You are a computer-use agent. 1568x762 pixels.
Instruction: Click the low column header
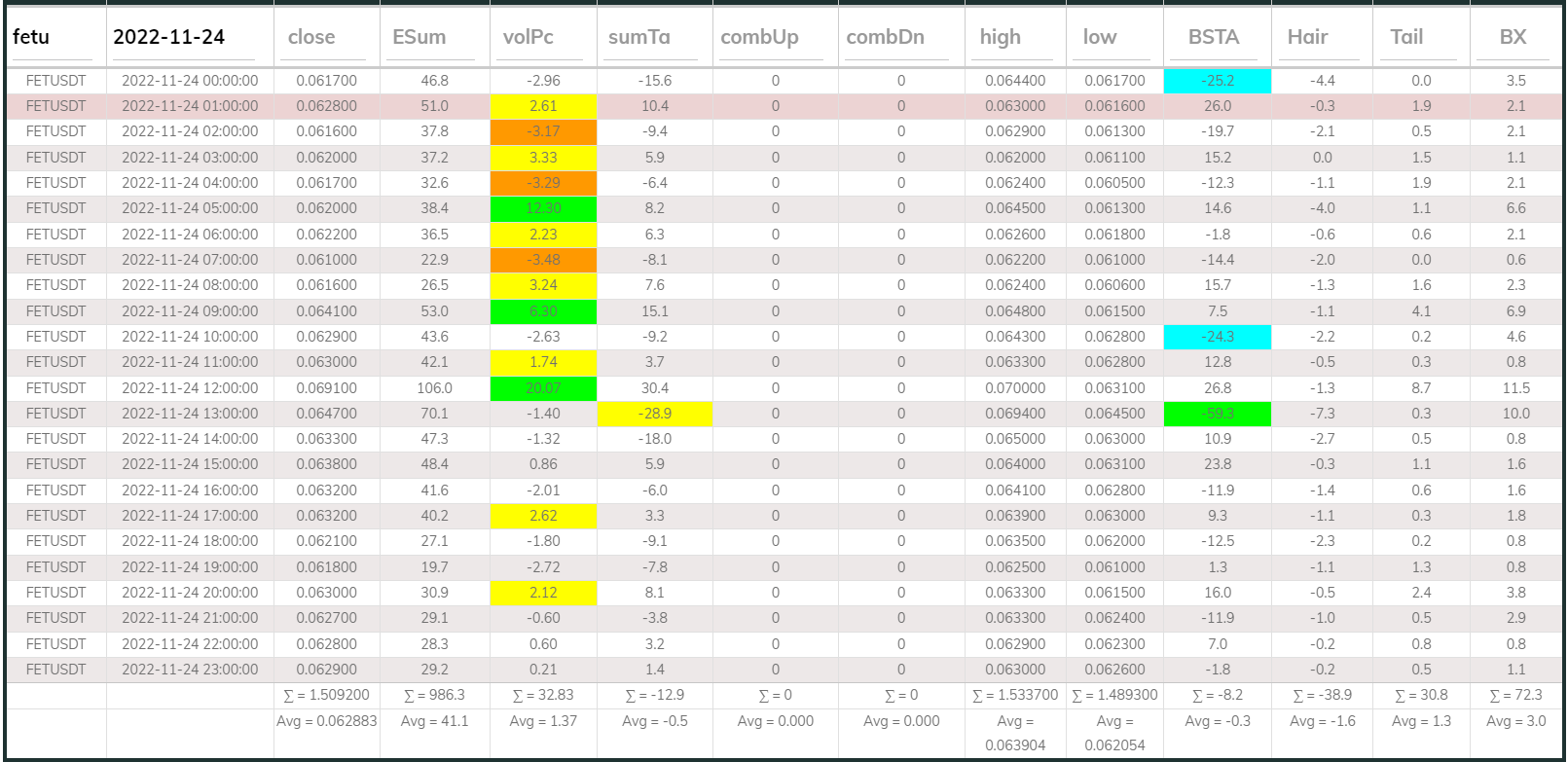(1100, 37)
